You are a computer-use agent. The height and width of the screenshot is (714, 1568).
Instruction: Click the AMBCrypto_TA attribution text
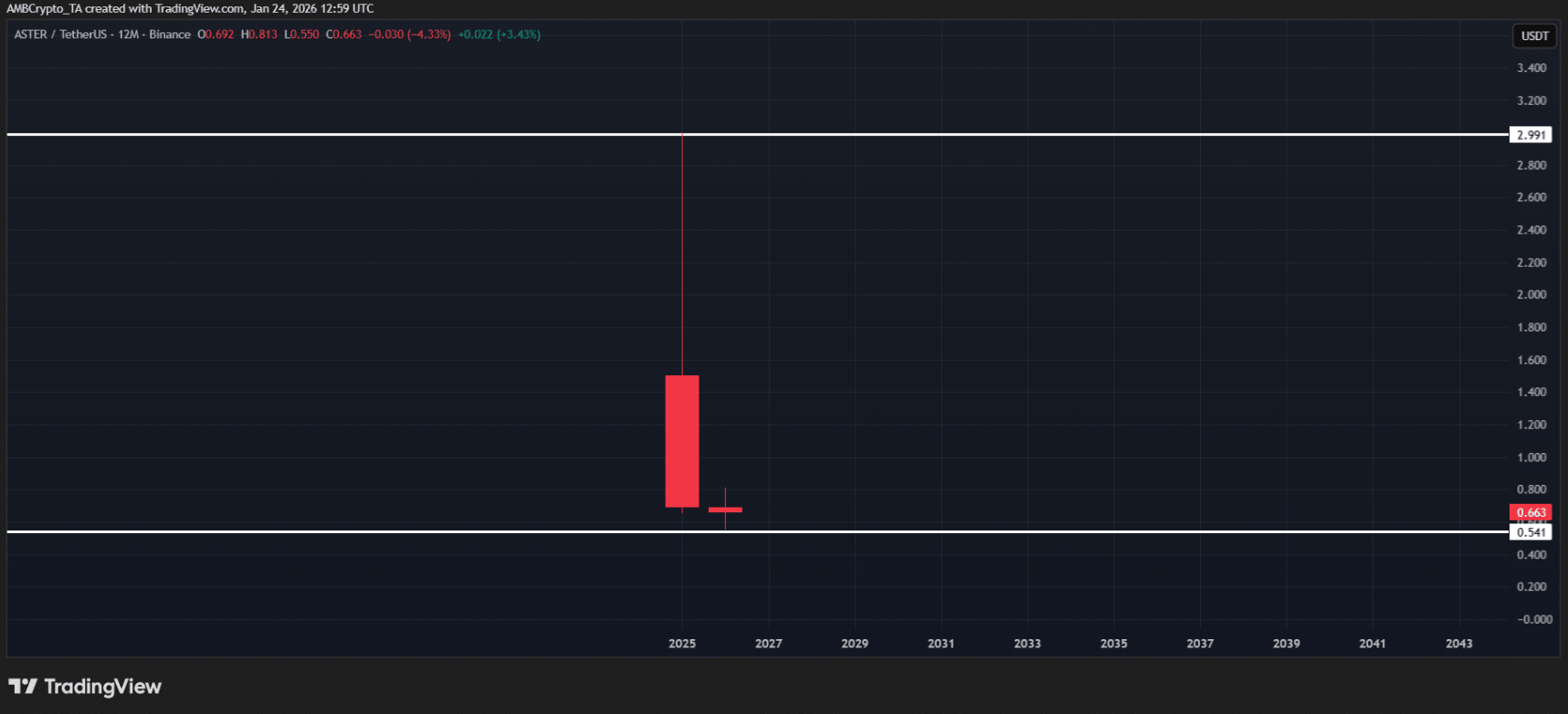tap(44, 8)
